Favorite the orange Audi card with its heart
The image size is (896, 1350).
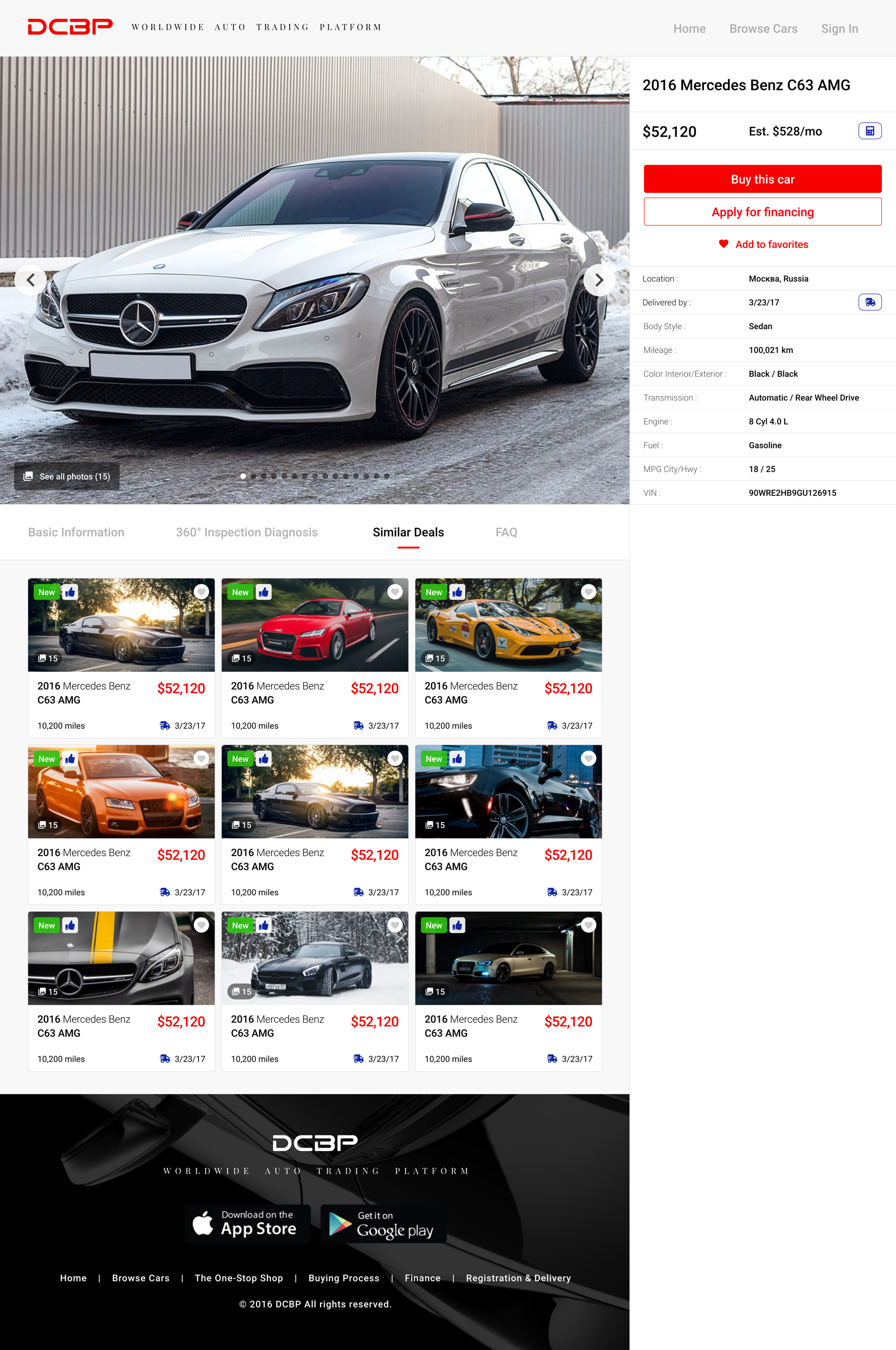tap(201, 758)
